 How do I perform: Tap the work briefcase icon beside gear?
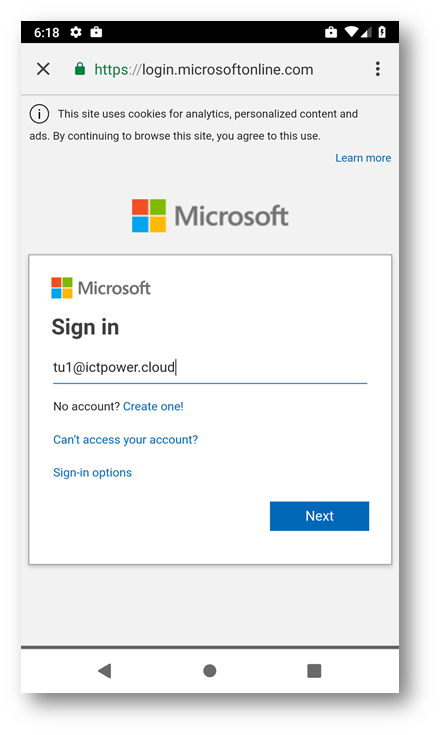96,32
